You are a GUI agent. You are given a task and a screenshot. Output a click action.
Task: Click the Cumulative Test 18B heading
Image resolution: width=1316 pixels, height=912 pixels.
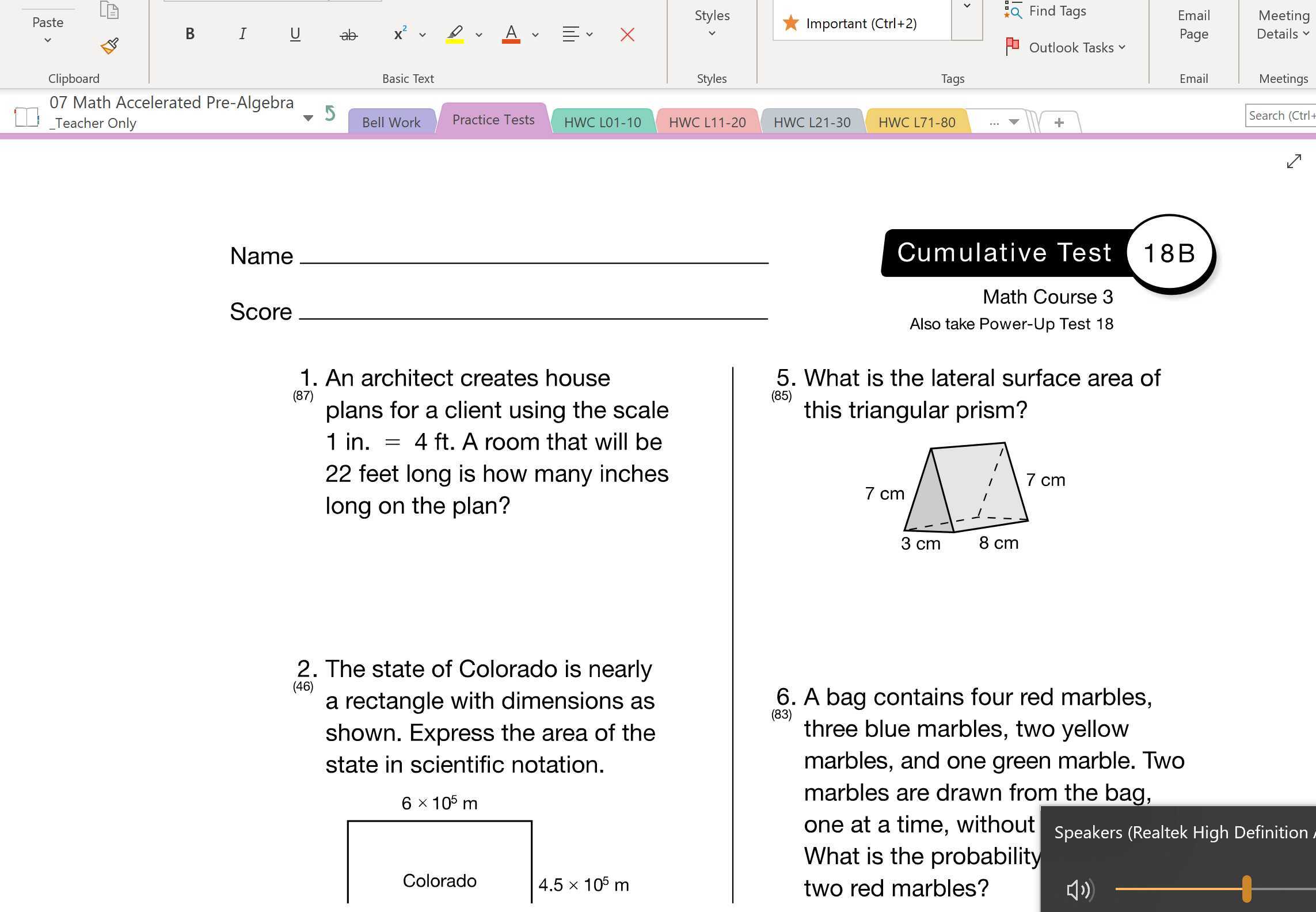(1048, 253)
